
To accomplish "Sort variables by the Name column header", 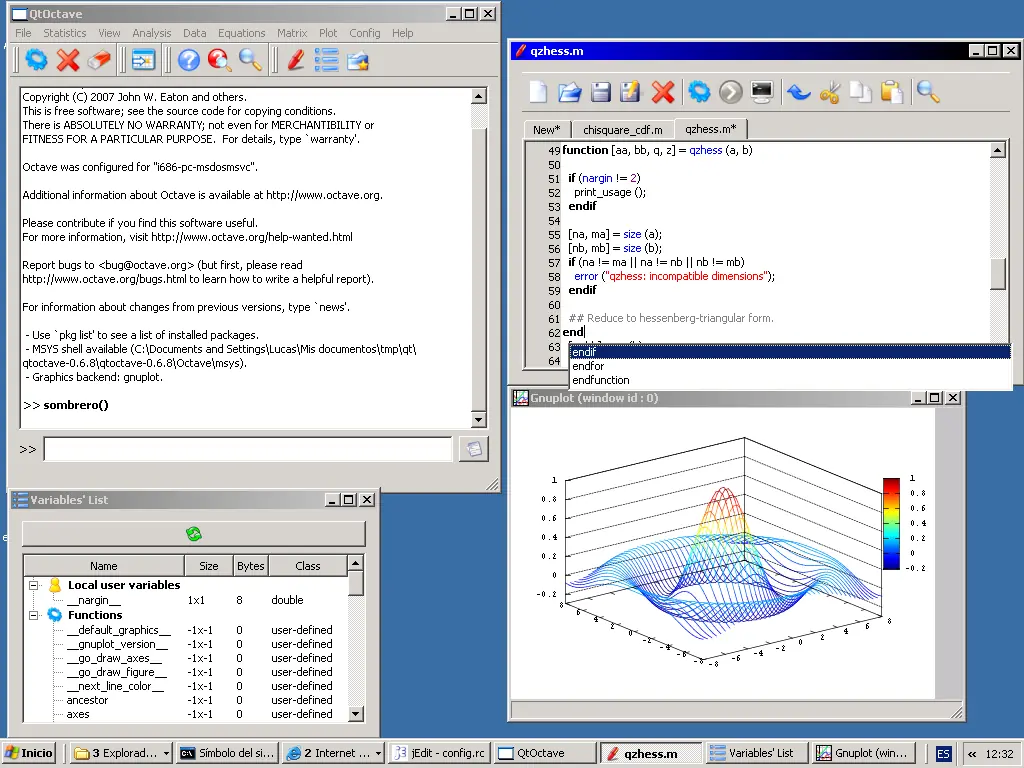I will [104, 566].
